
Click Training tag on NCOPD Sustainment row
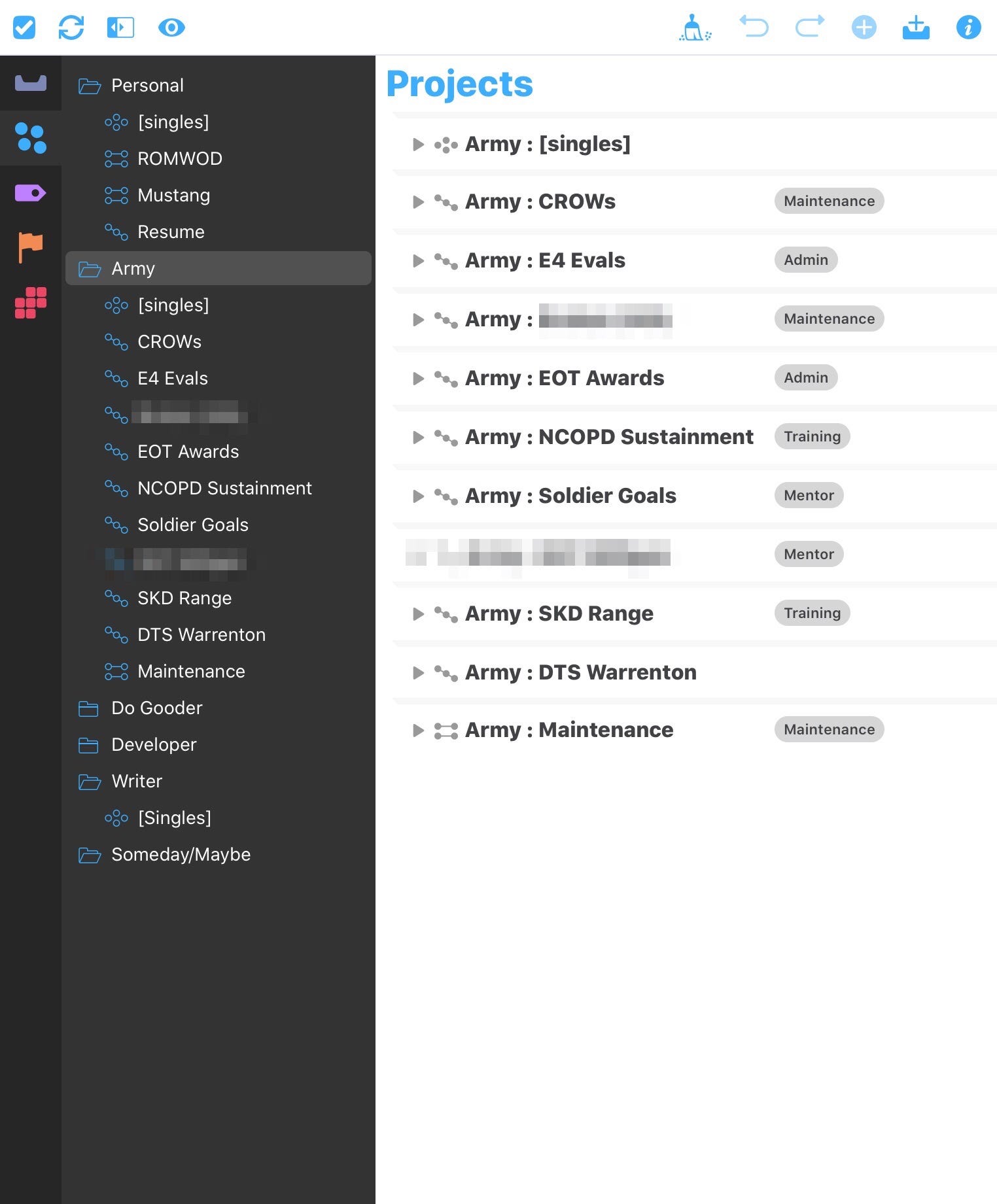812,436
